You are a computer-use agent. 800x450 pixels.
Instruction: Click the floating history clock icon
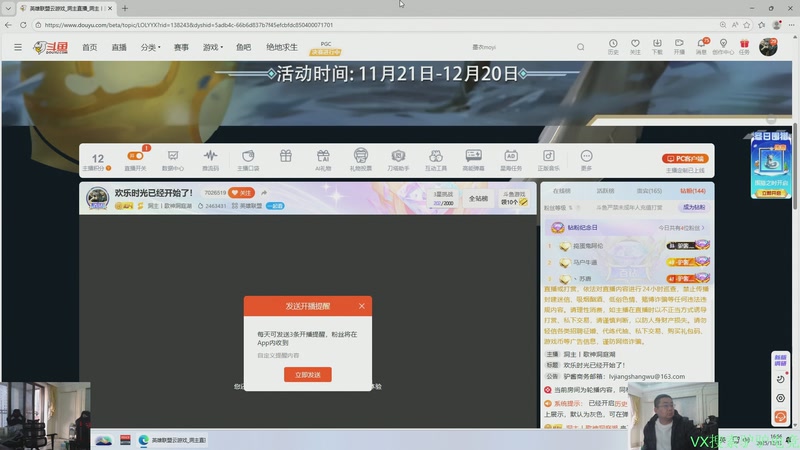point(780,379)
